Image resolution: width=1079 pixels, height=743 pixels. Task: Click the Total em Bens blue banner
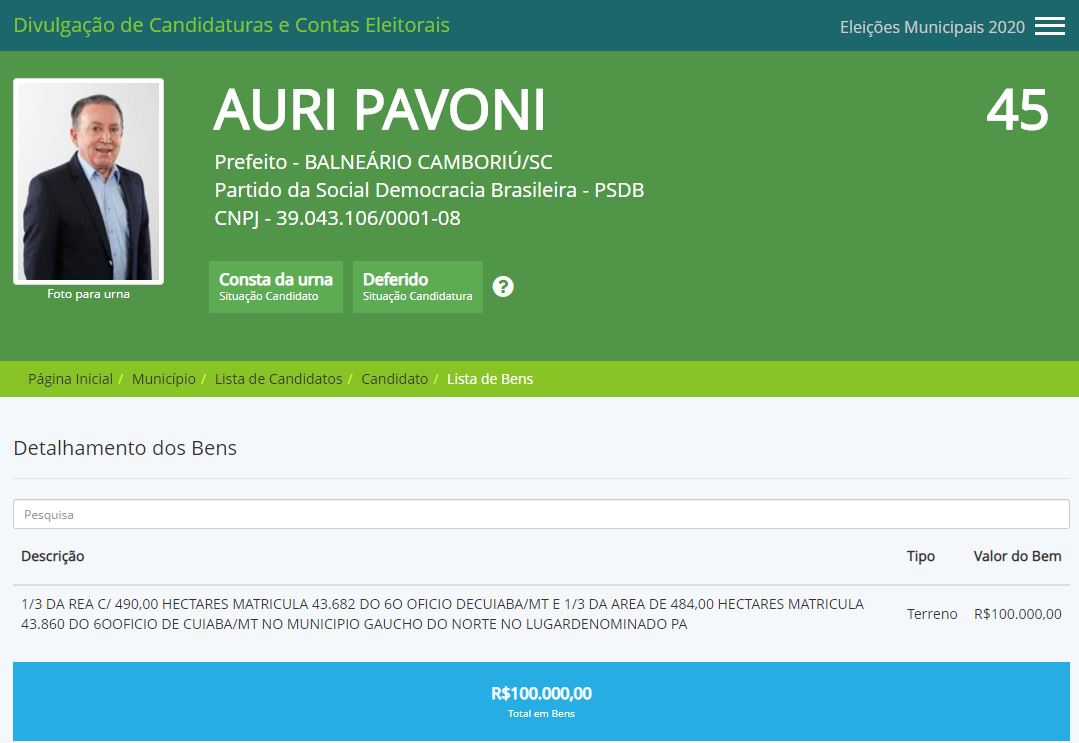pos(541,701)
